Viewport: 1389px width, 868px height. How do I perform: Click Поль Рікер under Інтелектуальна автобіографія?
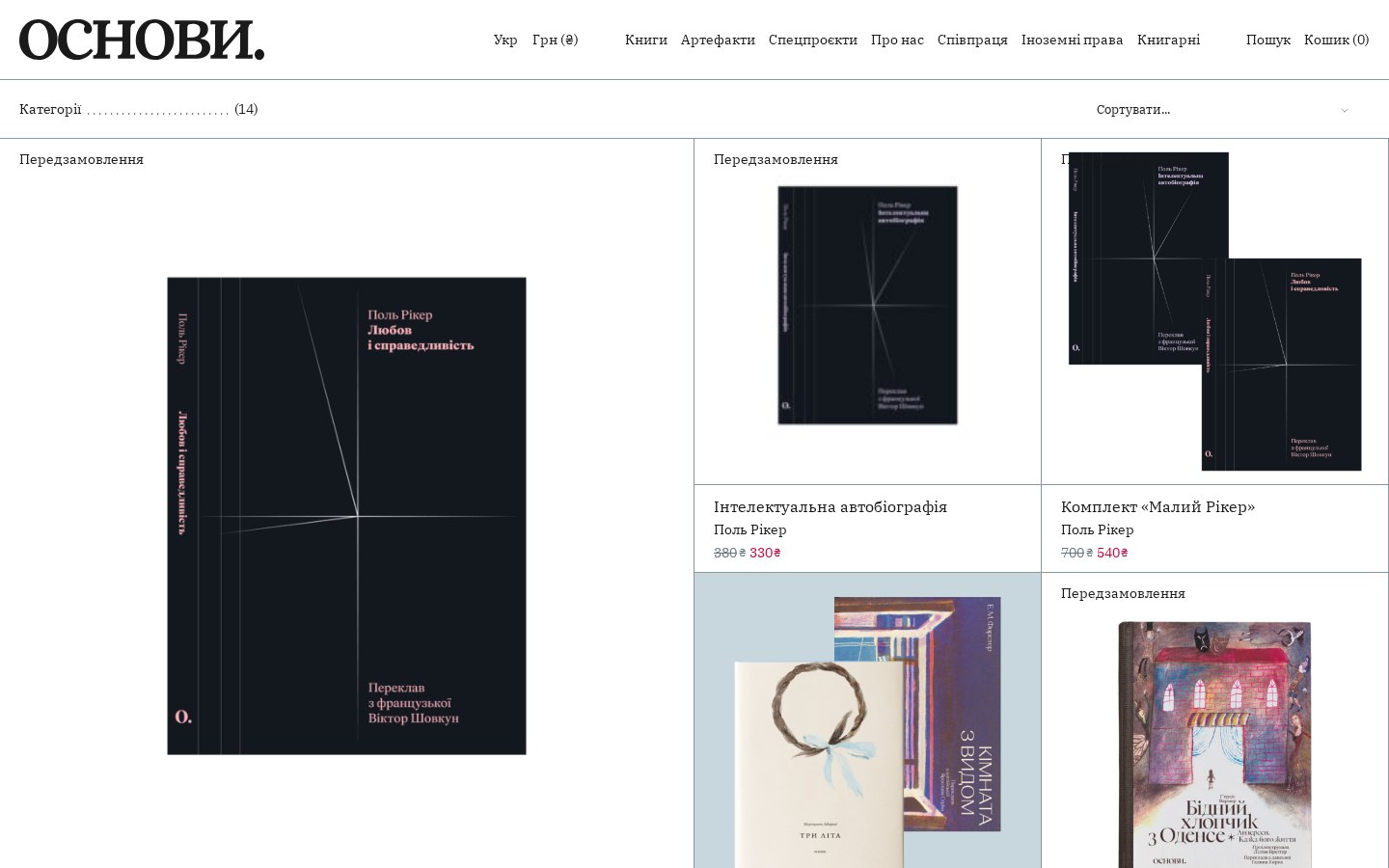tap(750, 529)
